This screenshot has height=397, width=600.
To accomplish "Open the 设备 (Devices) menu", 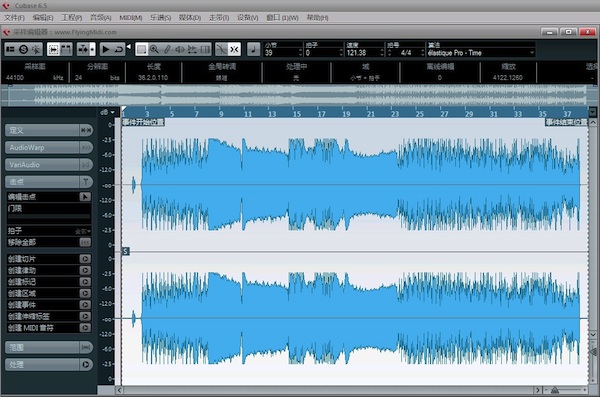I will pyautogui.click(x=248, y=18).
